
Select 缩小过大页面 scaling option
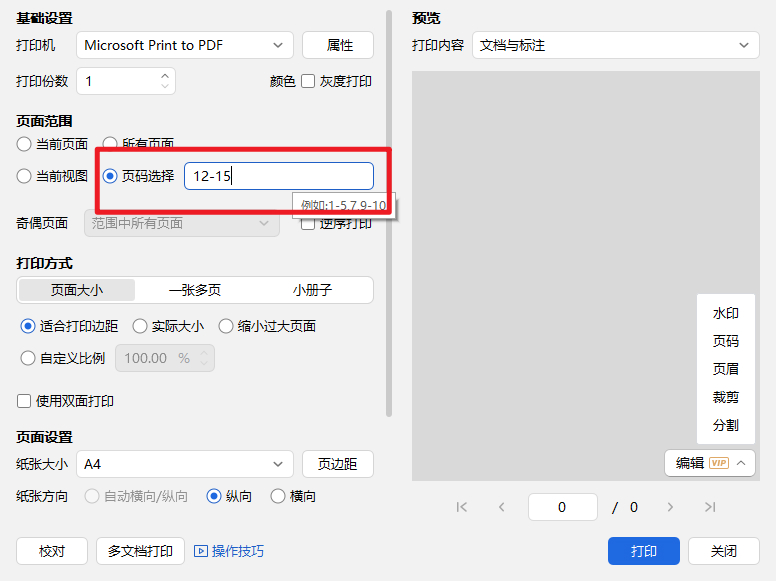(226, 326)
